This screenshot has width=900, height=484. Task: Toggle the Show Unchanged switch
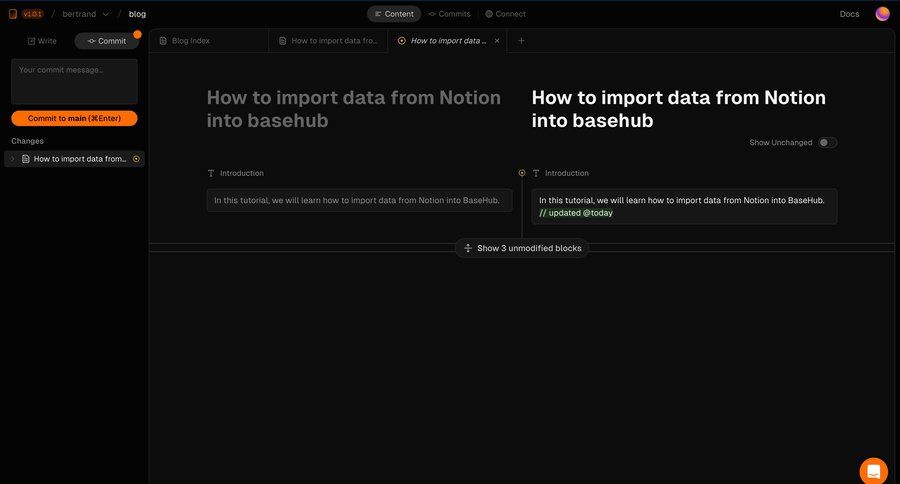(827, 142)
